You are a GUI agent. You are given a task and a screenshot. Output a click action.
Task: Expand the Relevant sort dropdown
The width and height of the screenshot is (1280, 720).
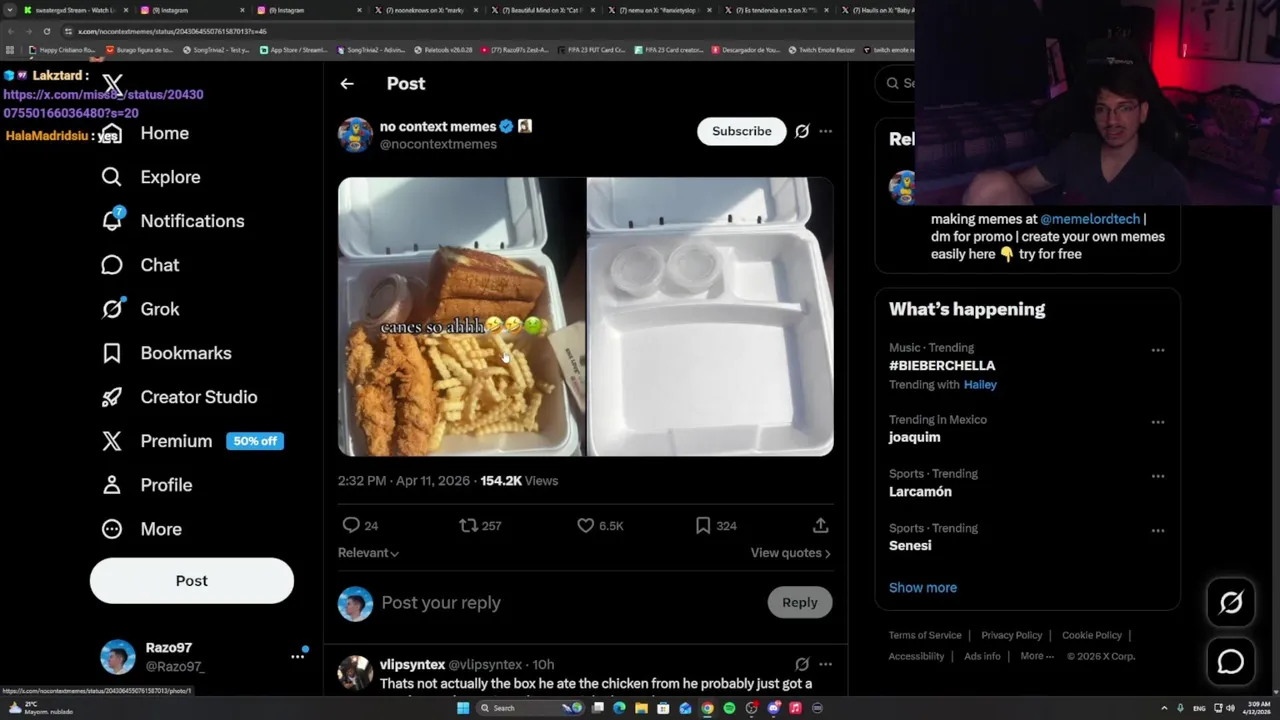click(x=368, y=553)
